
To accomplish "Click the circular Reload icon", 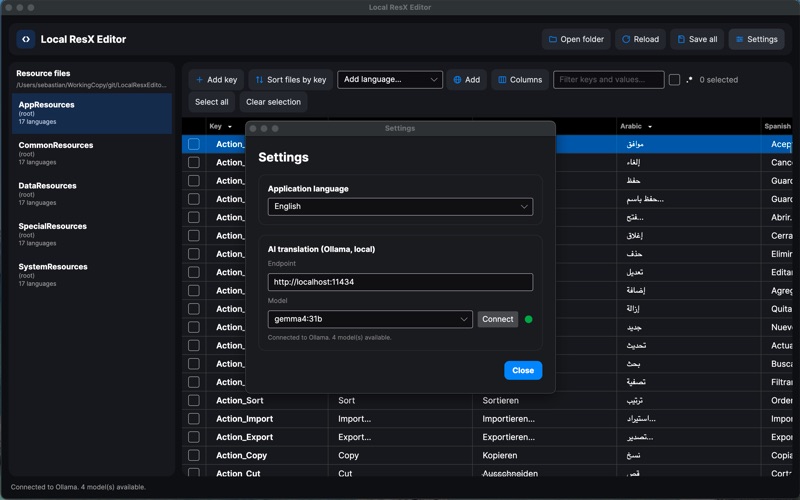I will pyautogui.click(x=626, y=39).
